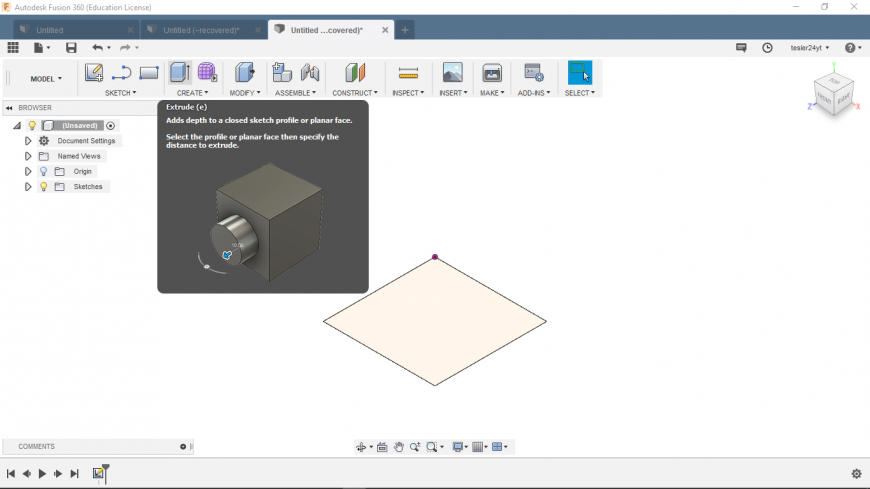870x489 pixels.
Task: Open the MODEL workspace dropdown
Action: [46, 78]
